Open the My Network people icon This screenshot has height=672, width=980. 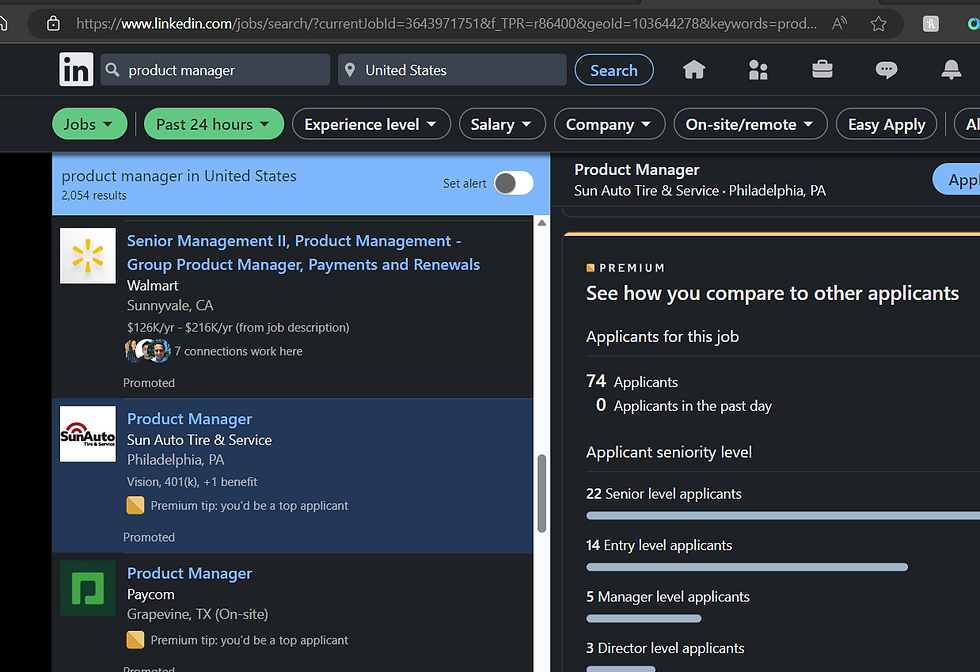[758, 70]
